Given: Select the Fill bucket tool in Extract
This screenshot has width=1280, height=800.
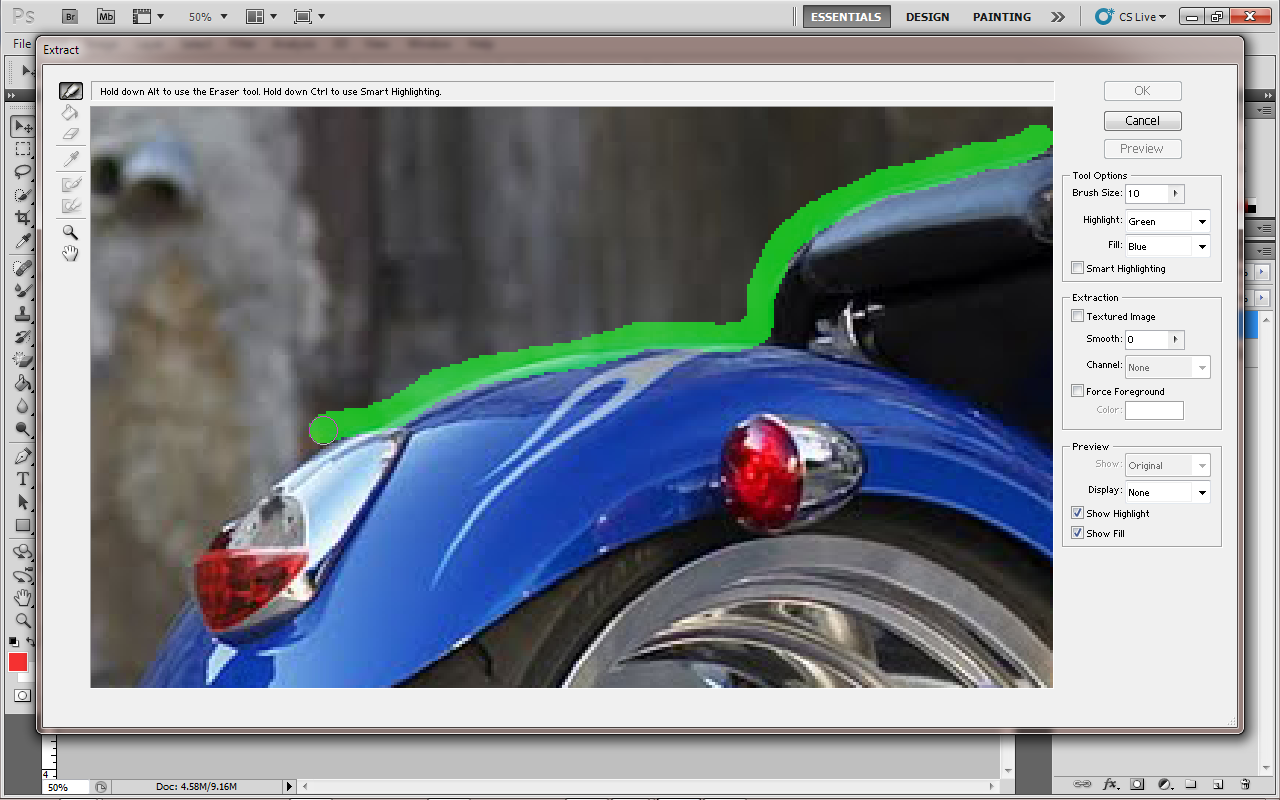Looking at the screenshot, I should click(x=70, y=113).
